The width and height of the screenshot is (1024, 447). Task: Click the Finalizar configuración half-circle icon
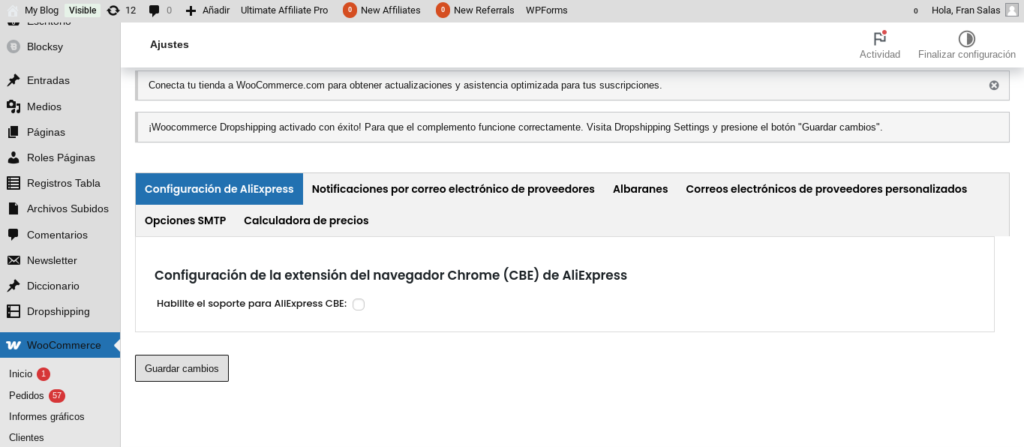tap(967, 39)
